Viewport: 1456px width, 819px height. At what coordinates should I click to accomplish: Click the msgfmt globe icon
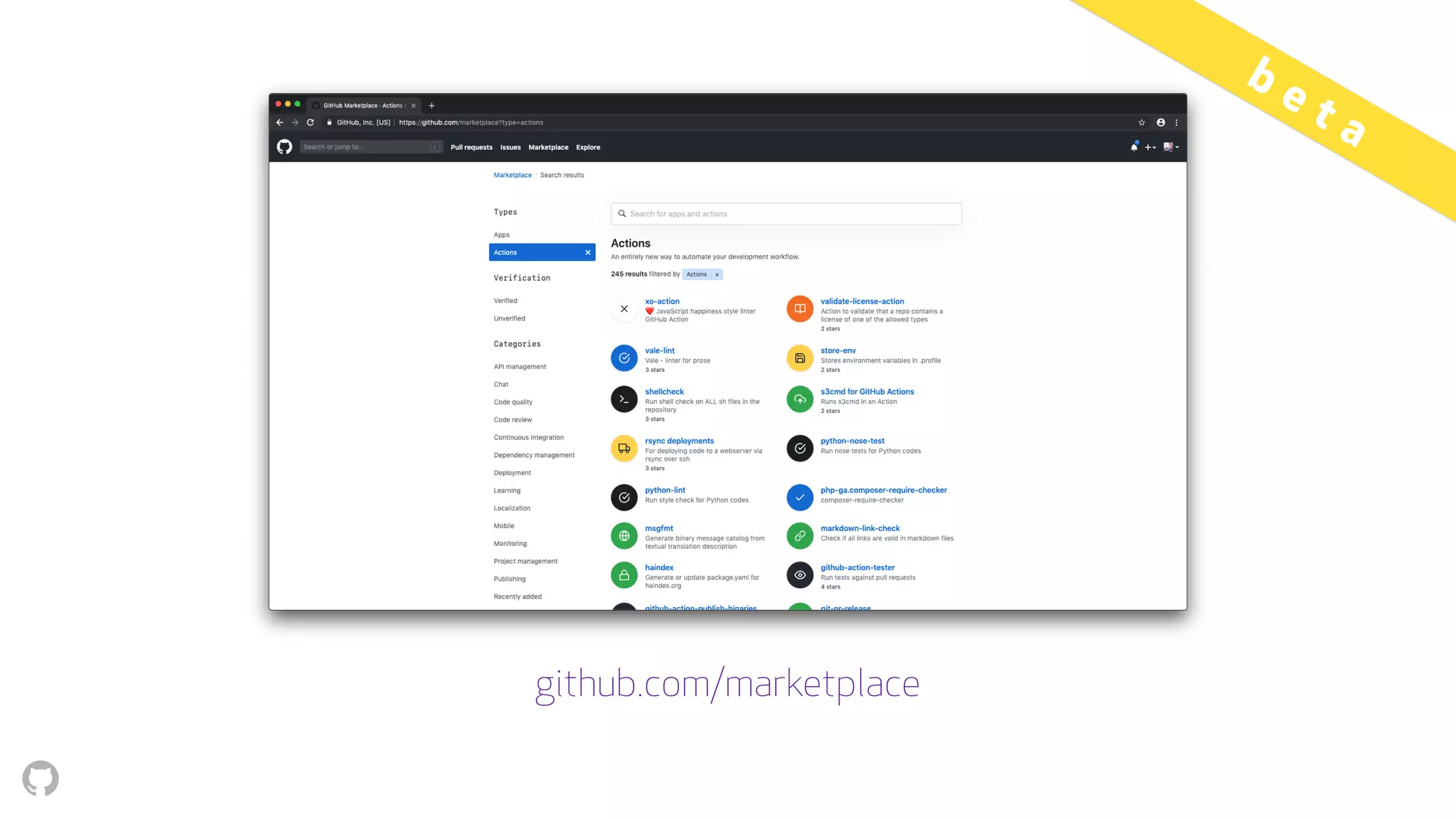(x=624, y=535)
